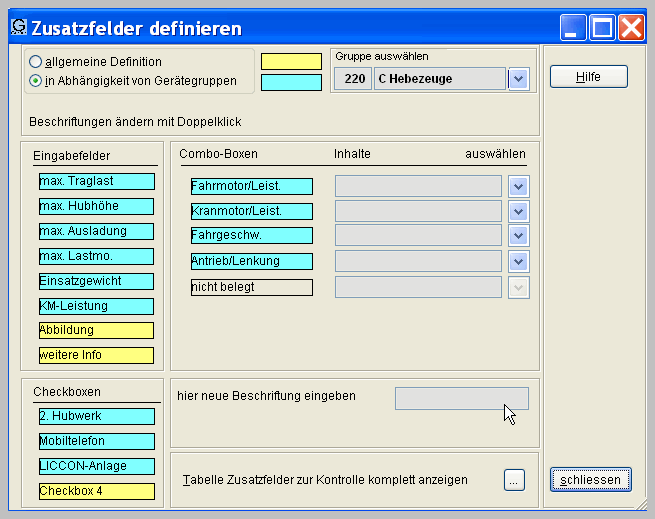Select the 'Einsatzgewicht' field label
655x519 pixels.
96,281
